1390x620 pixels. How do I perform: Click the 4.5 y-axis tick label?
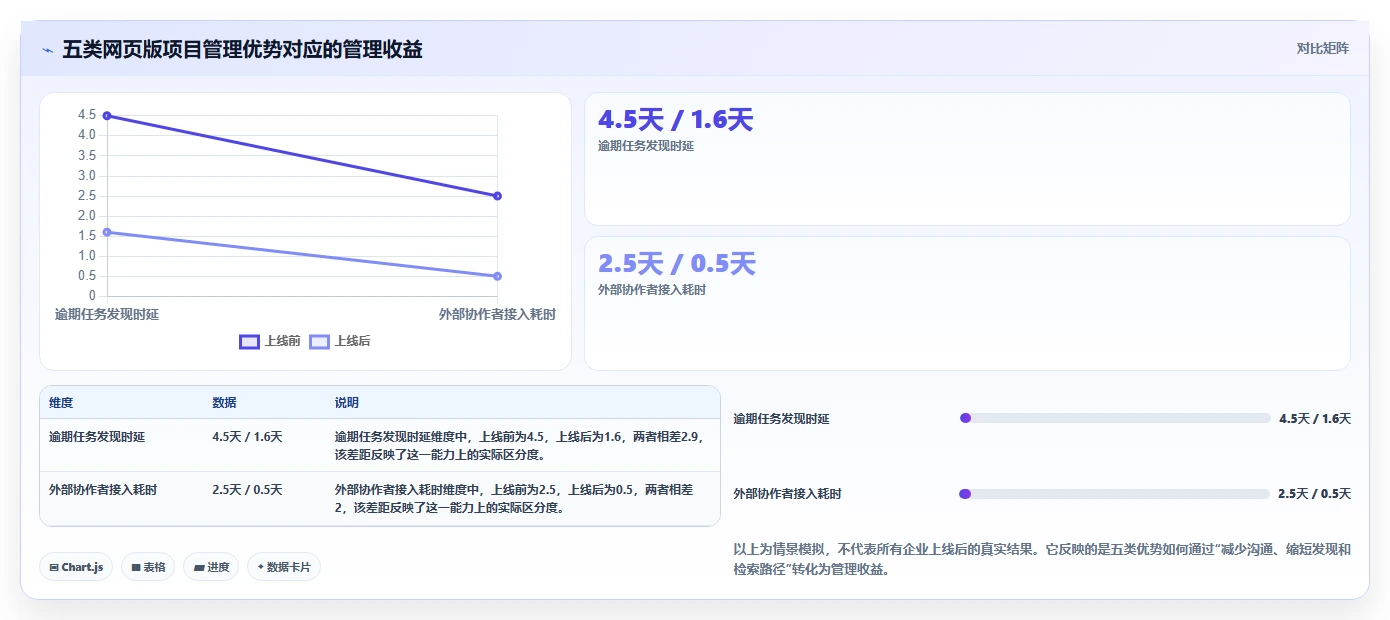coord(86,115)
